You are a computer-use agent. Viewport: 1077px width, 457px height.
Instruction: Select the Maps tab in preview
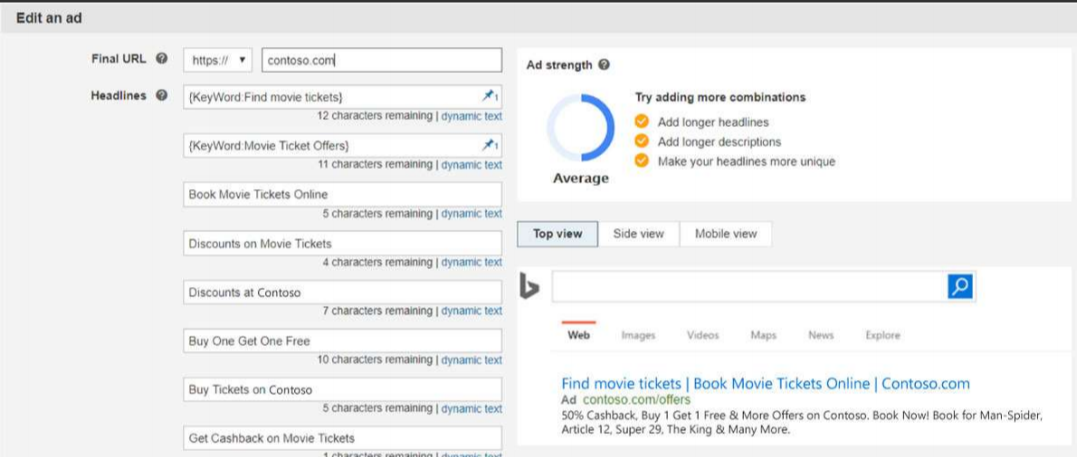point(763,335)
